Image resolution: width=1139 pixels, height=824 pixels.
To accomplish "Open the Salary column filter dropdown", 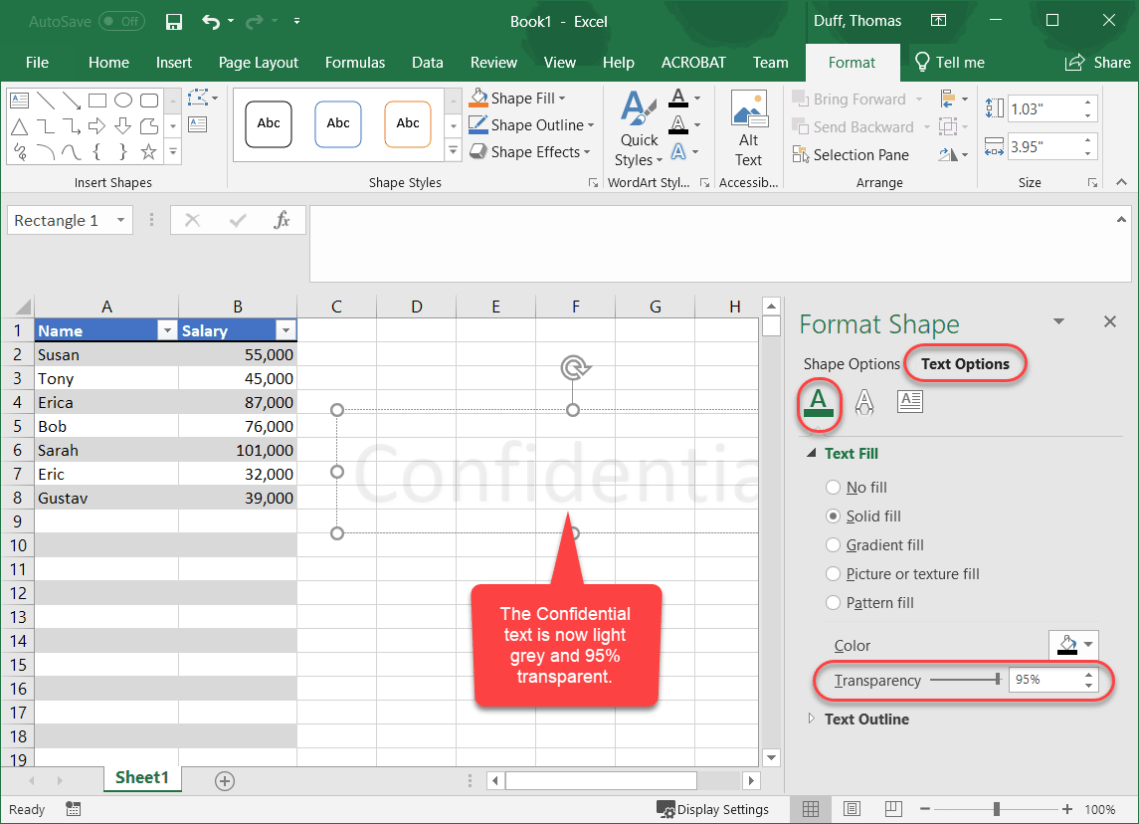I will 286,330.
